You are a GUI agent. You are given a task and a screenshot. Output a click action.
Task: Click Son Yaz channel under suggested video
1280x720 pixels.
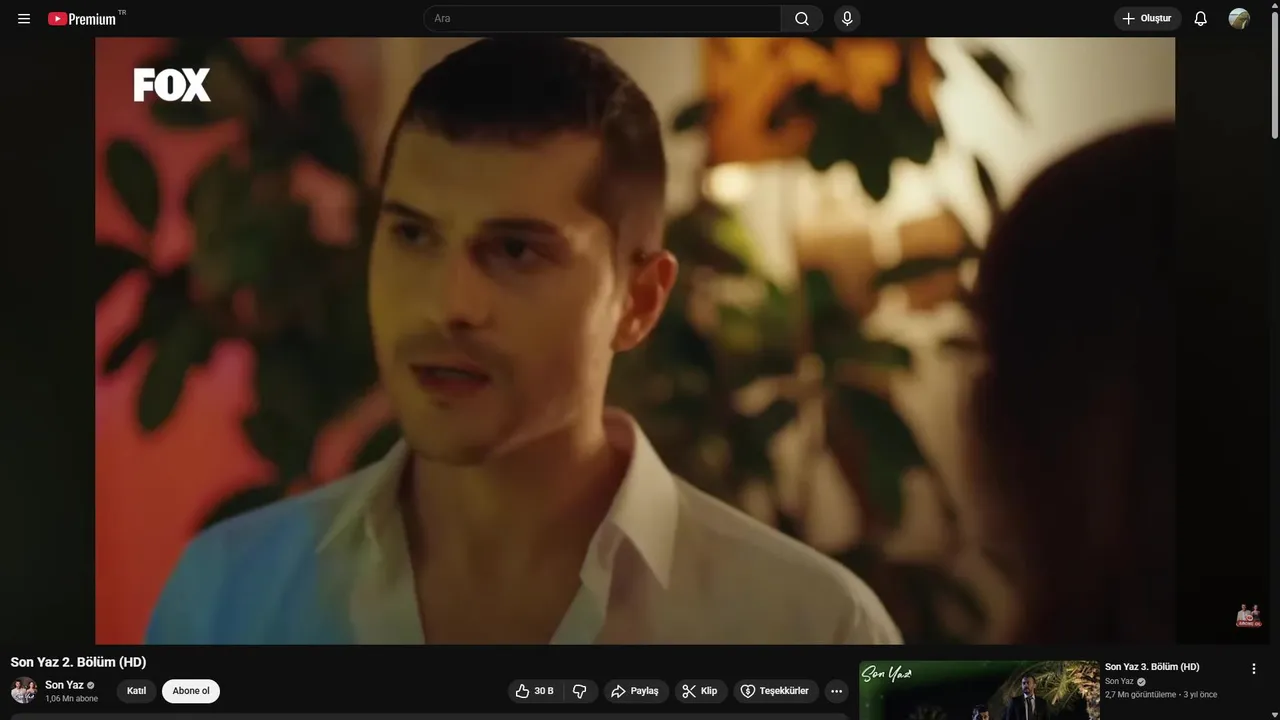1119,681
